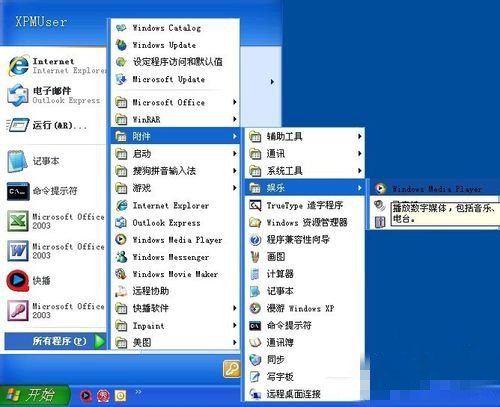500x407 pixels.
Task: Launch Windows Movie Maker
Action: pos(175,274)
